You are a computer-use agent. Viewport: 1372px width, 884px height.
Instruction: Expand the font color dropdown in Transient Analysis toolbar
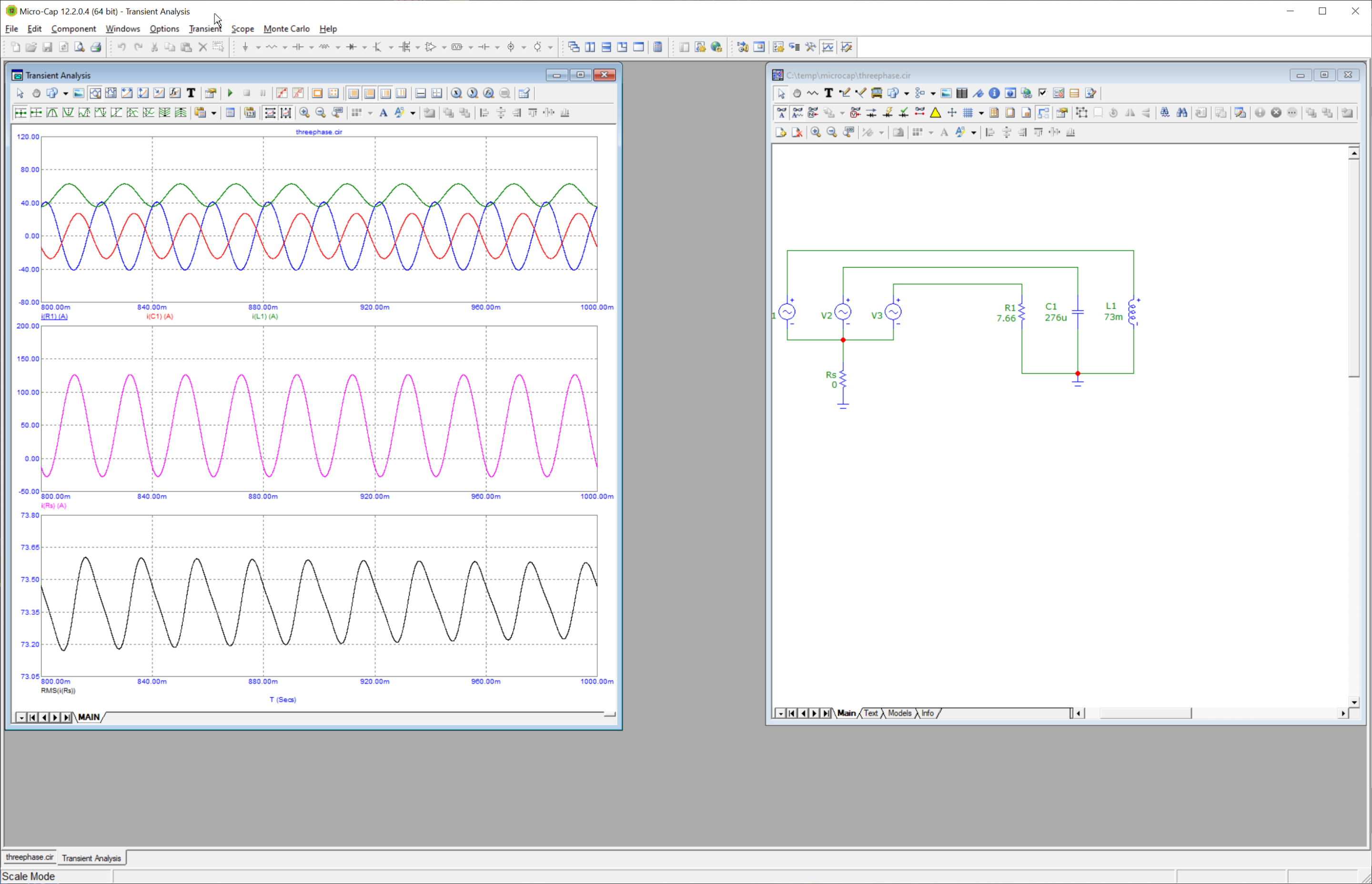click(413, 113)
